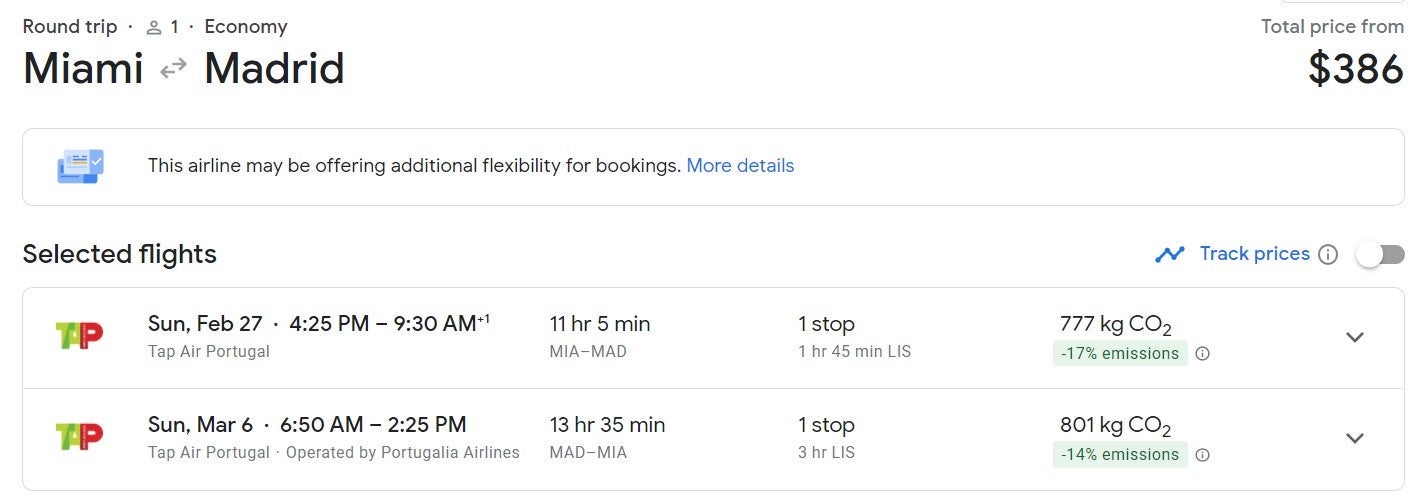Click the Track prices graph icon
The image size is (1428, 496).
tap(1169, 254)
